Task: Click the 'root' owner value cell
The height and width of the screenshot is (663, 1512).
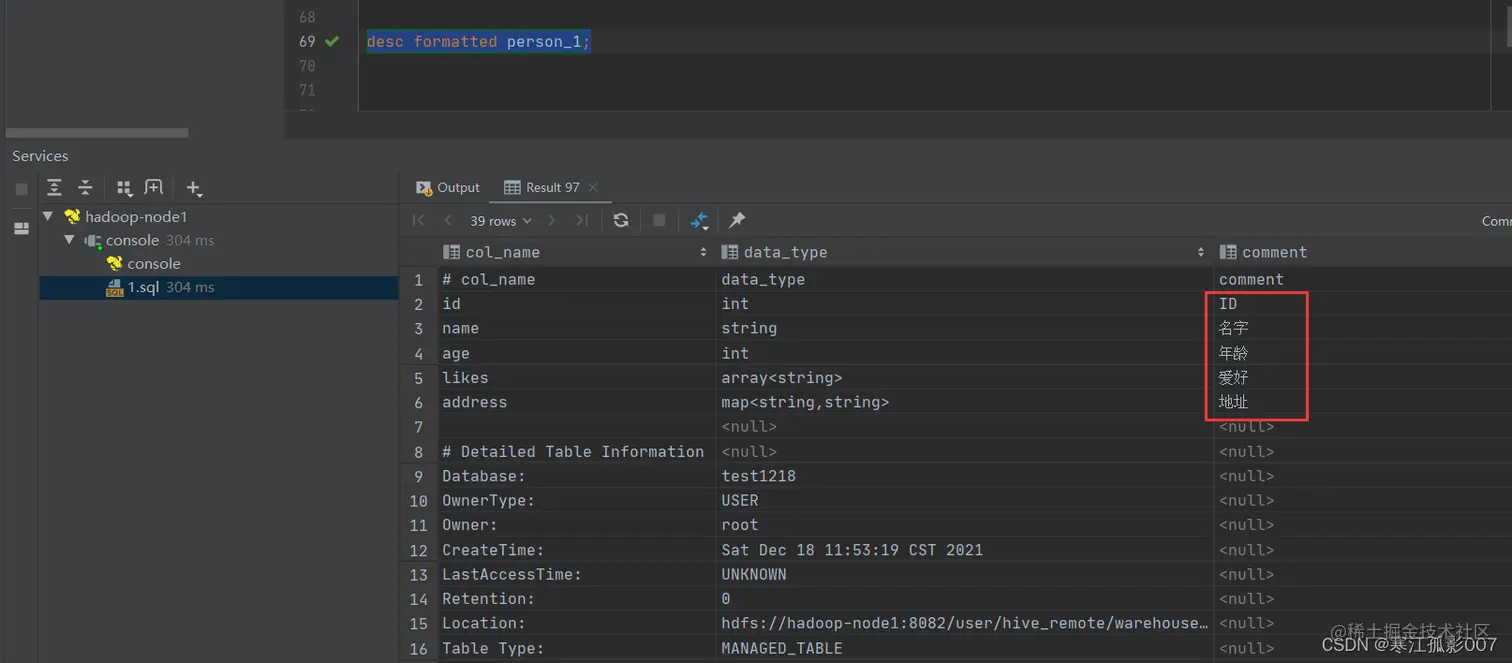Action: point(964,525)
